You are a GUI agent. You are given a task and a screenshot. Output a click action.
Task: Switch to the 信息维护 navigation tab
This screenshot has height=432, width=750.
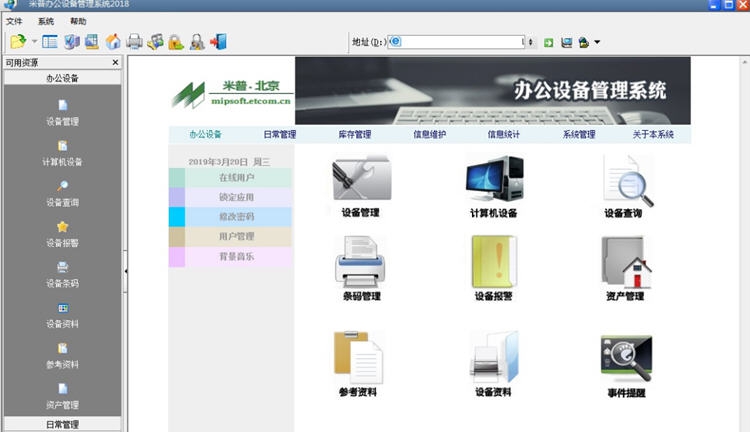tap(430, 134)
